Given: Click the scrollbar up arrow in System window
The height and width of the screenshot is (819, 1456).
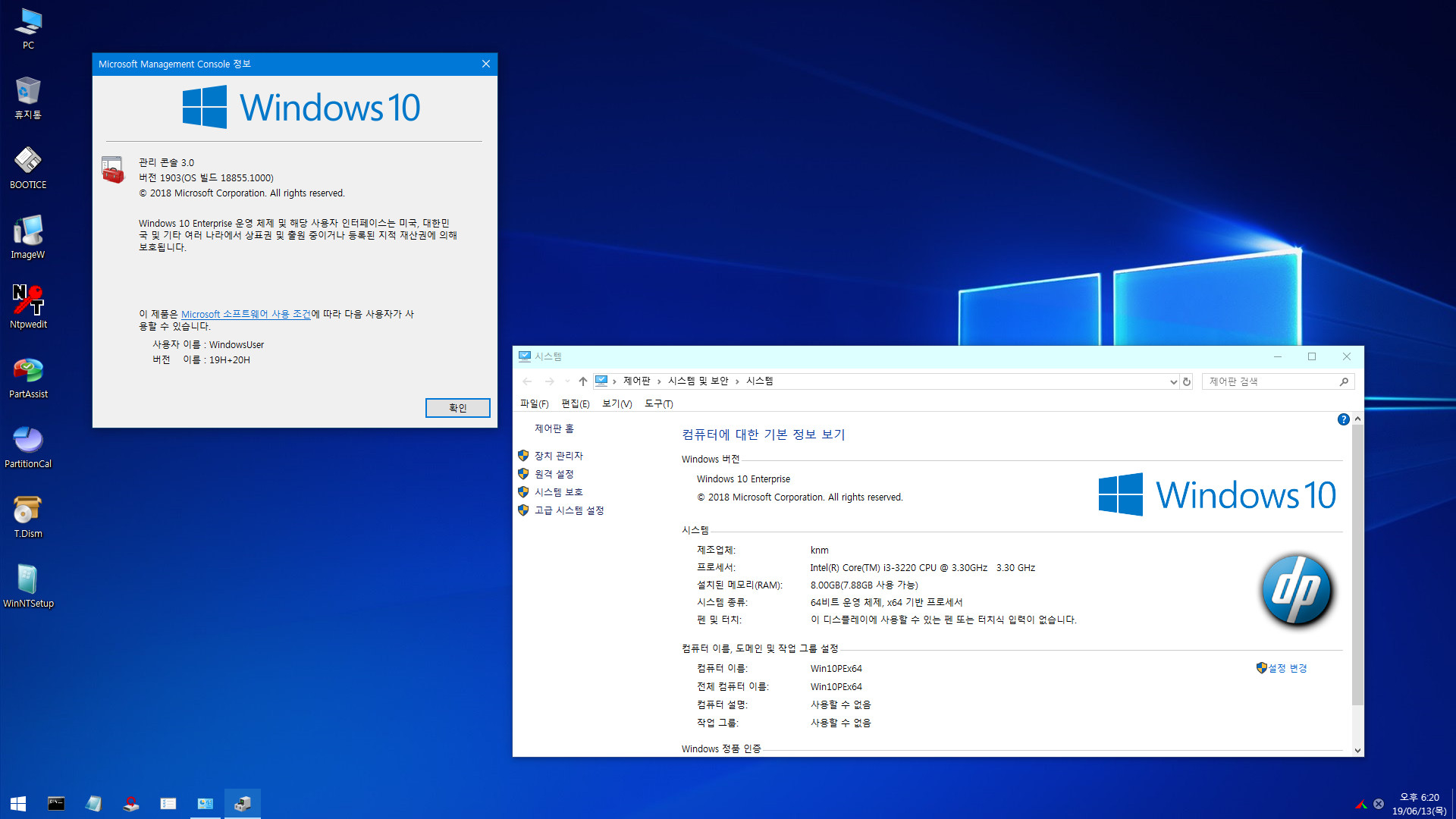Looking at the screenshot, I should click(1357, 419).
